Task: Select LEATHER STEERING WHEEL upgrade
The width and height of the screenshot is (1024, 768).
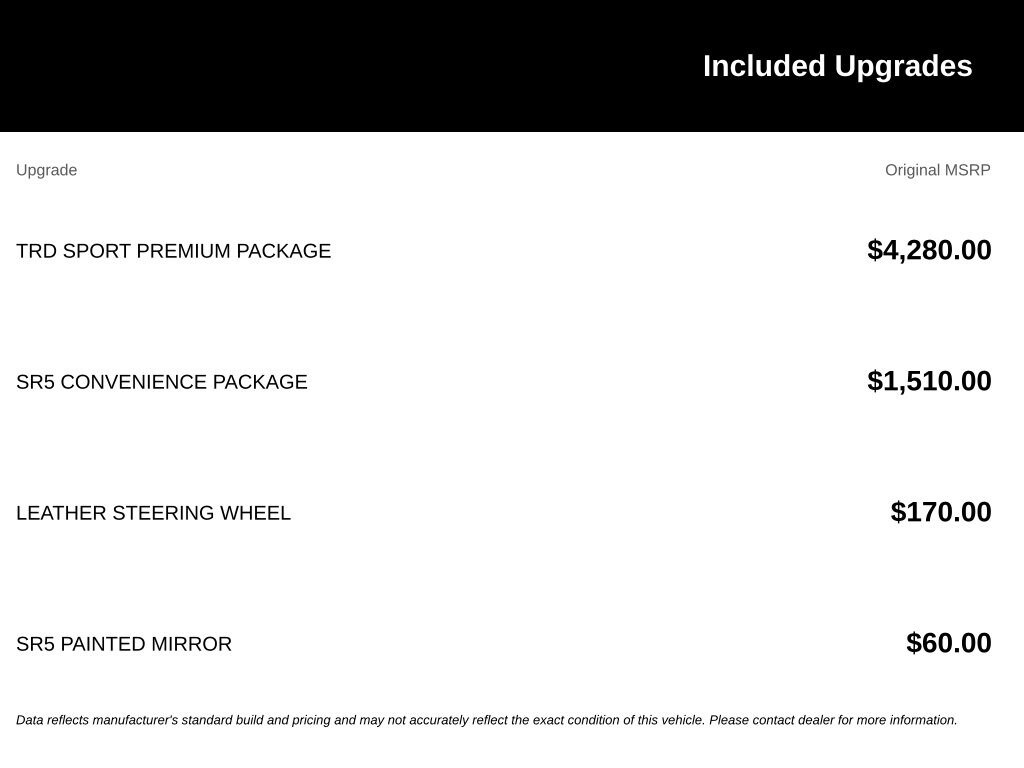Action: point(153,513)
